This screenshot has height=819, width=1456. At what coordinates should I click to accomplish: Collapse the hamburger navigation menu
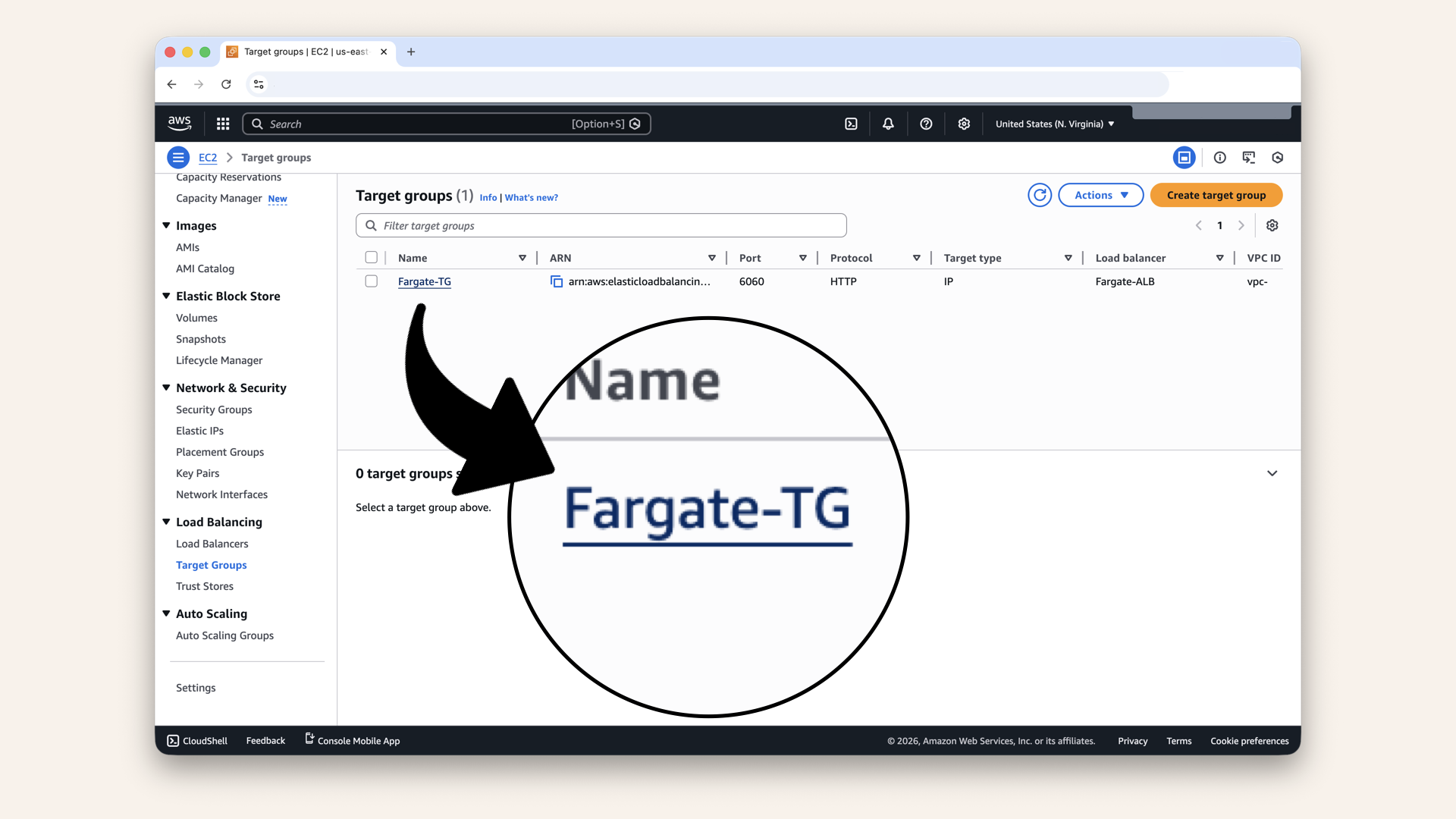178,157
